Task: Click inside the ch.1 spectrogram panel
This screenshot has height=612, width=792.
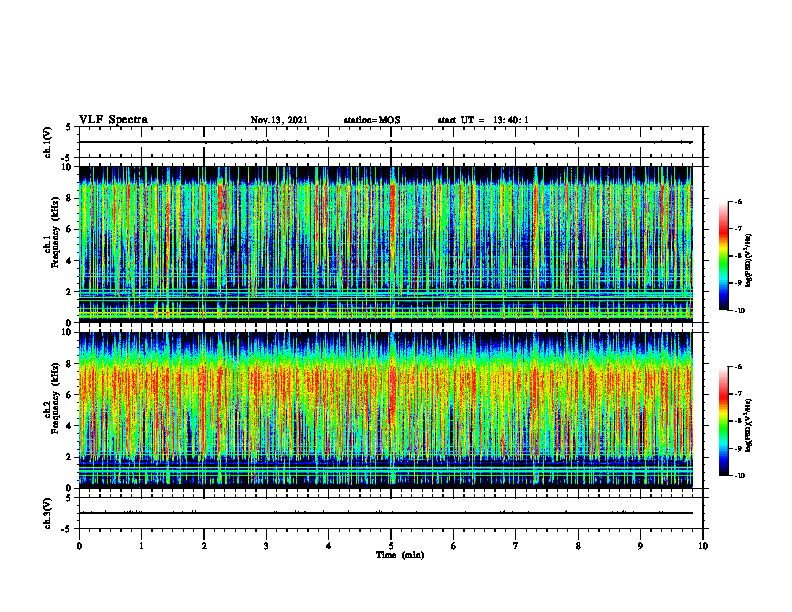Action: coord(385,244)
